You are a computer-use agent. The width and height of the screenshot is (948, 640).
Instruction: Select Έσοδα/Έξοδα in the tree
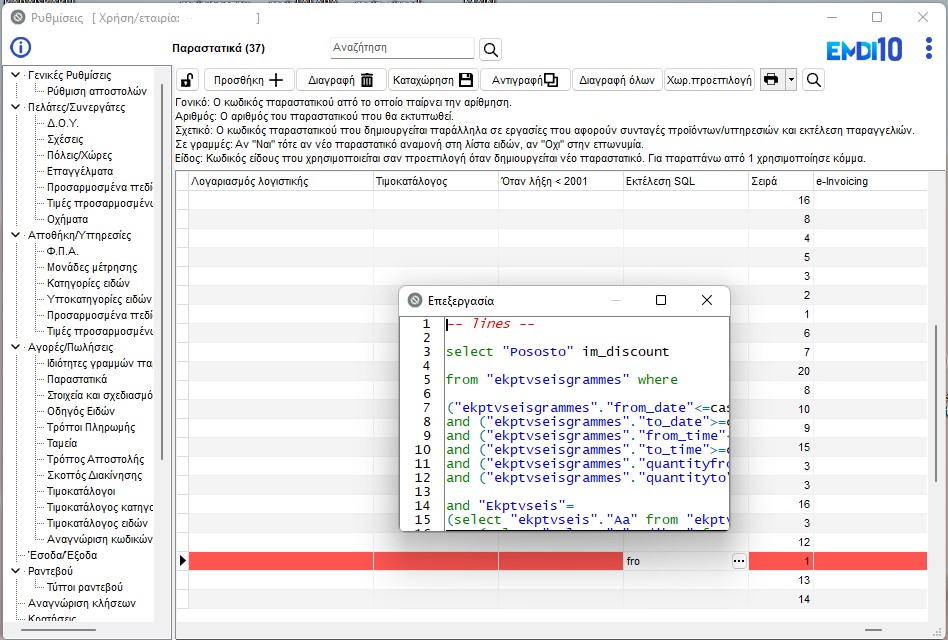pyautogui.click(x=62, y=555)
